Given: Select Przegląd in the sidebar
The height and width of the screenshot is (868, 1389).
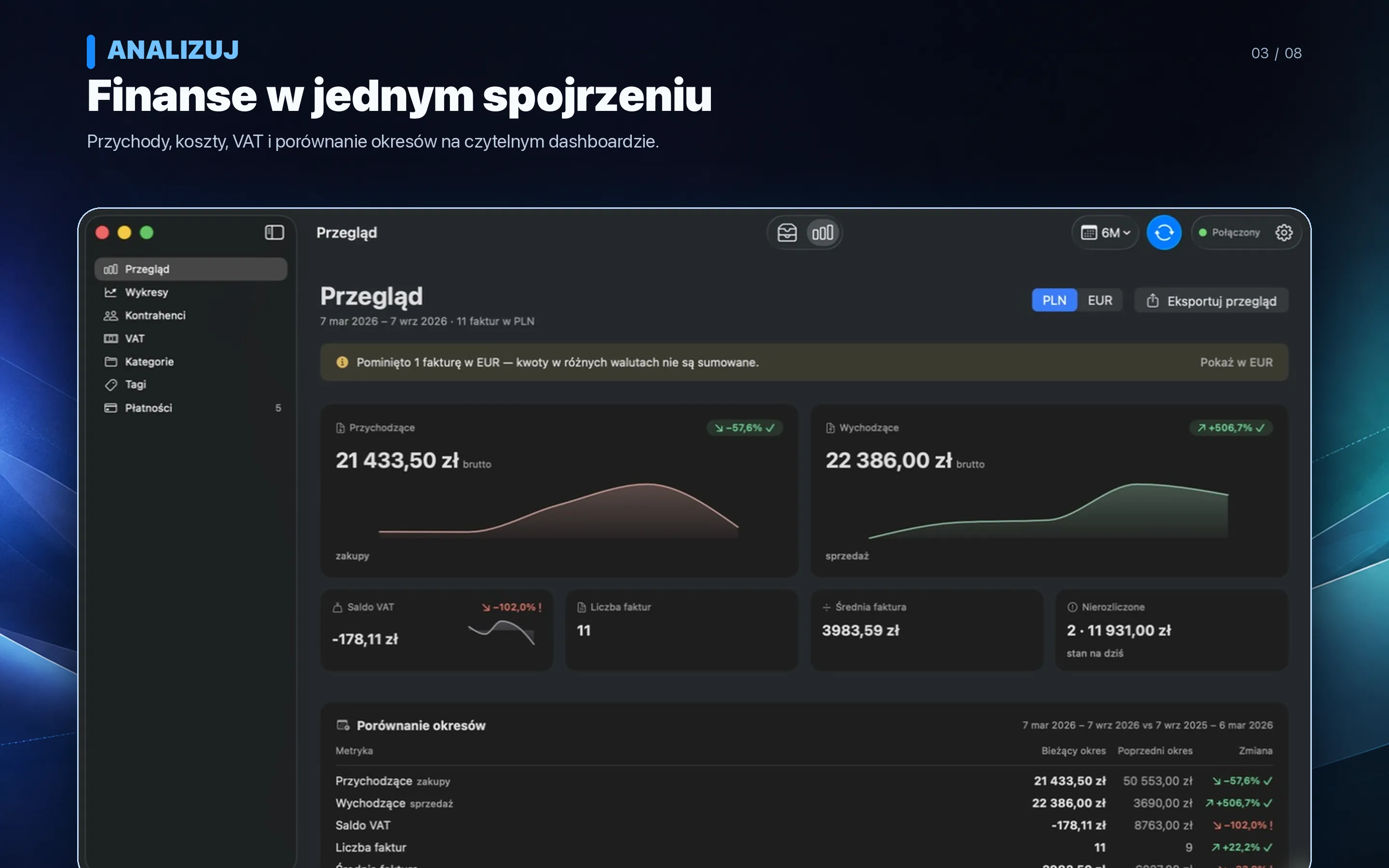Looking at the screenshot, I should pos(191,269).
